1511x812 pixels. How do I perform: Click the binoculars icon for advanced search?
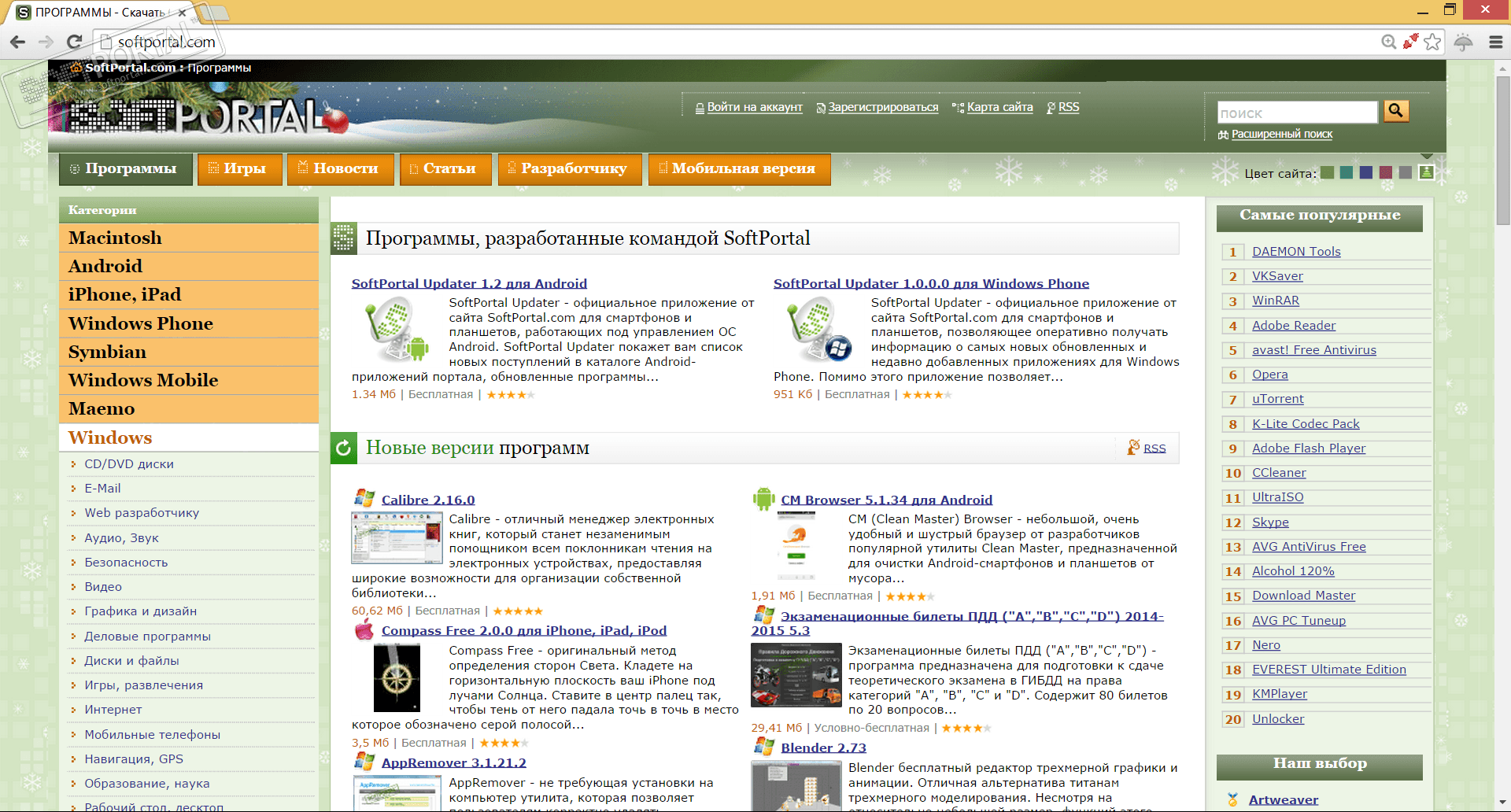coord(1223,135)
